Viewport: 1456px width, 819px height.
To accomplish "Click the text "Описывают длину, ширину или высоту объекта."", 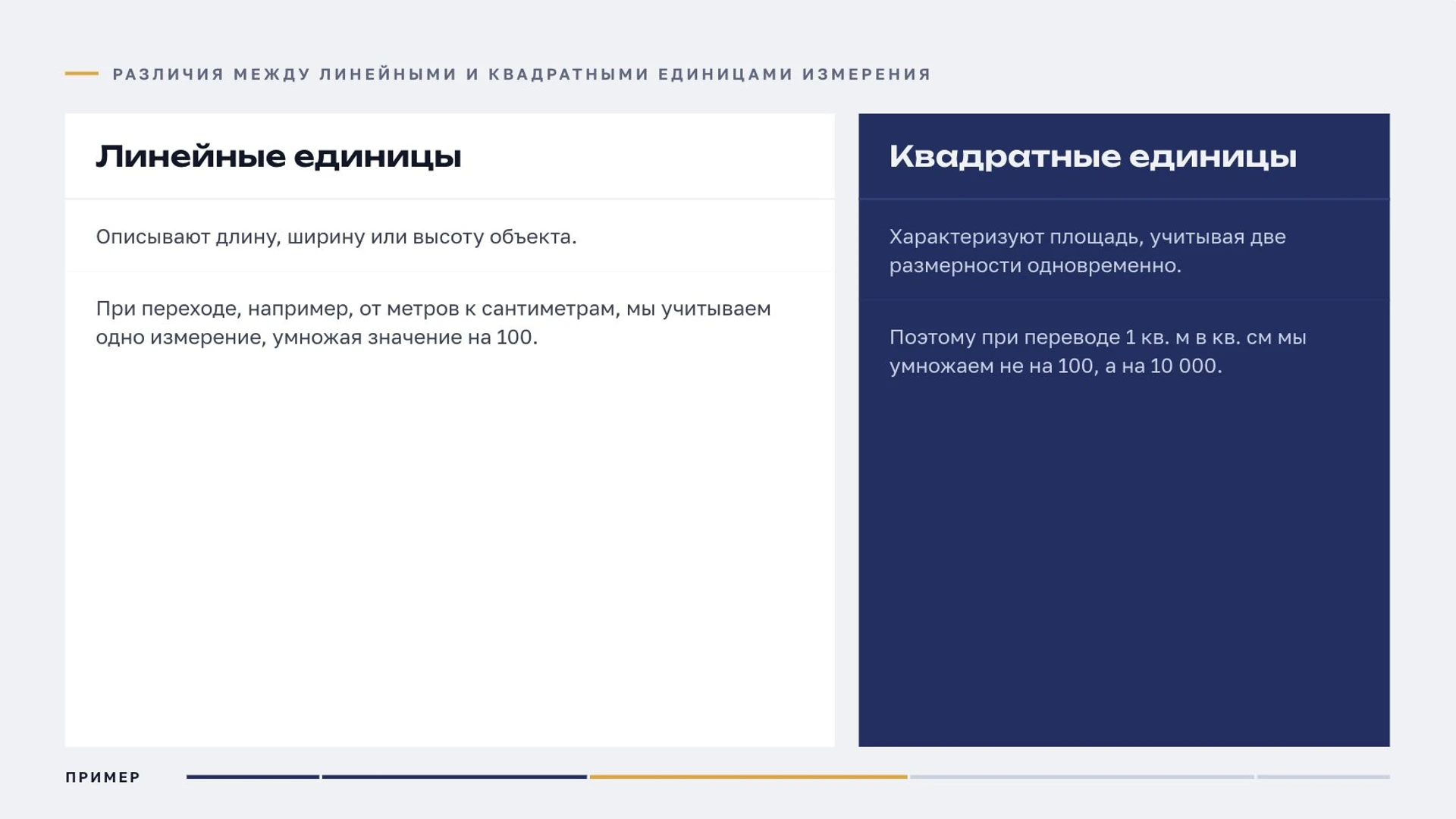I will pos(336,237).
